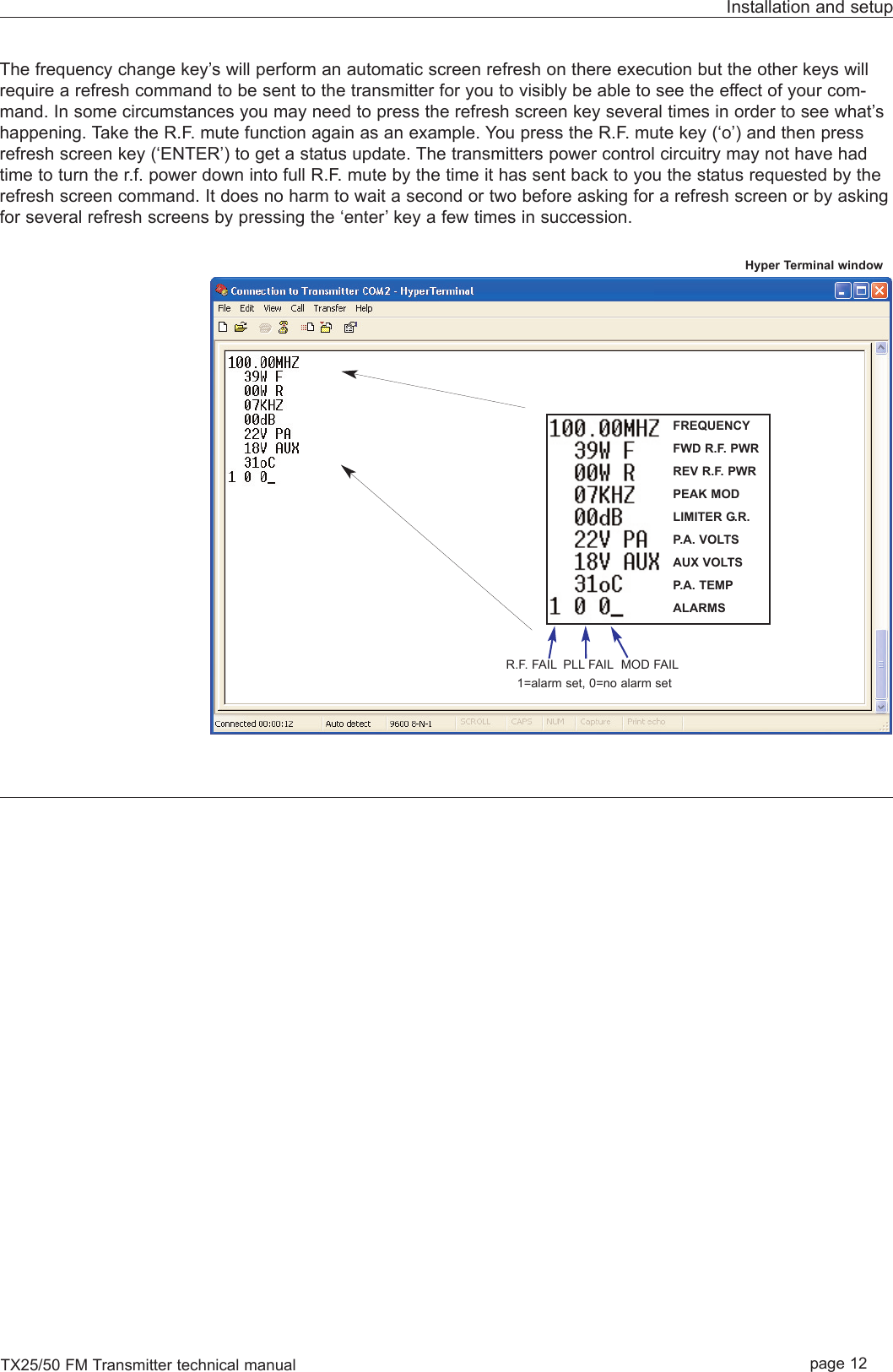Click the Disconnect phone icon

(284, 328)
